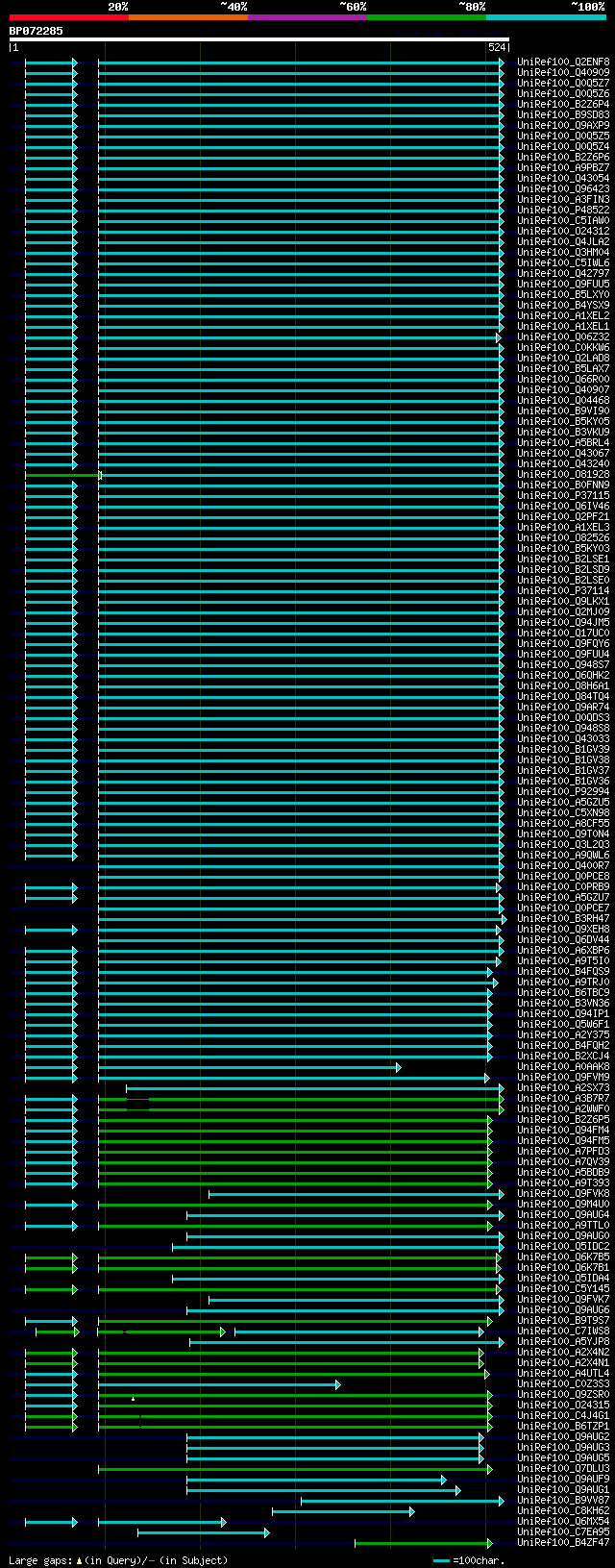Select the UniRef100_A0AAK8 label
615x1568 pixels.
click(x=563, y=1066)
